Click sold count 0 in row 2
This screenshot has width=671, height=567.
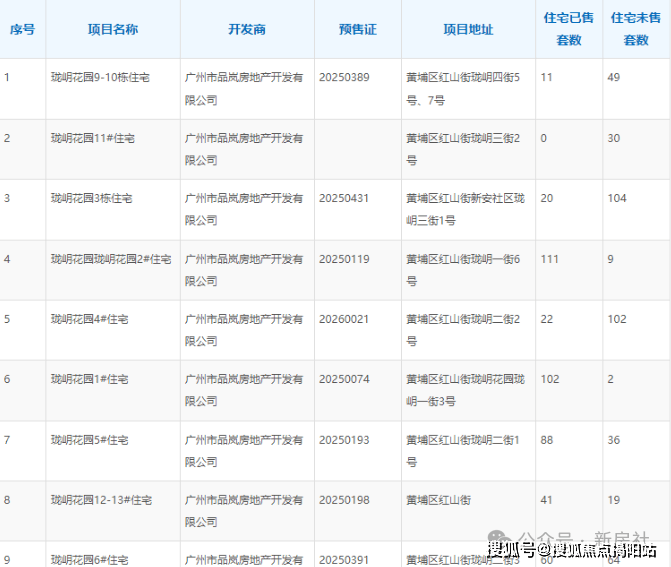coord(543,138)
